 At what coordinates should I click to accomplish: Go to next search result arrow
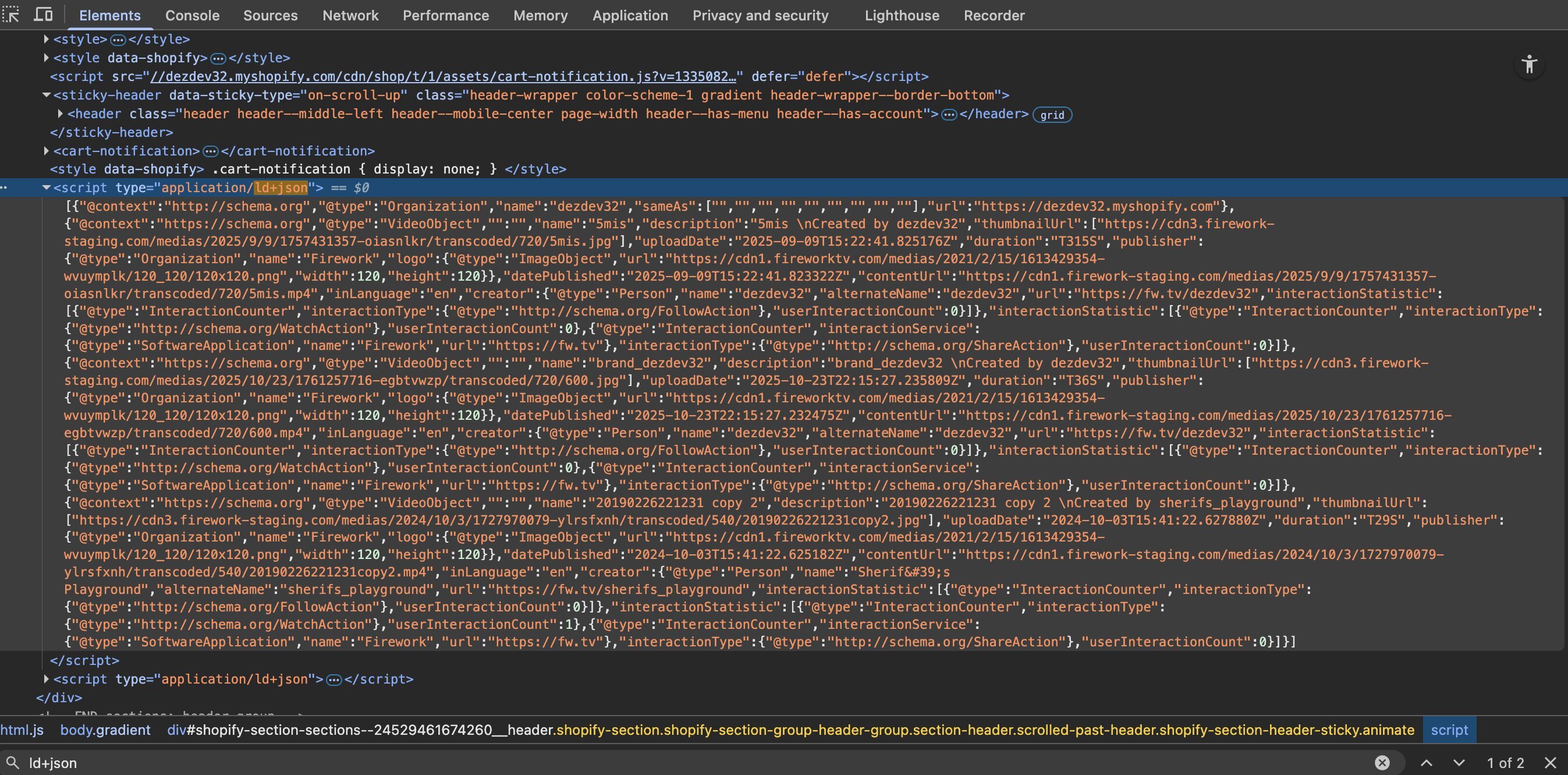(1459, 762)
